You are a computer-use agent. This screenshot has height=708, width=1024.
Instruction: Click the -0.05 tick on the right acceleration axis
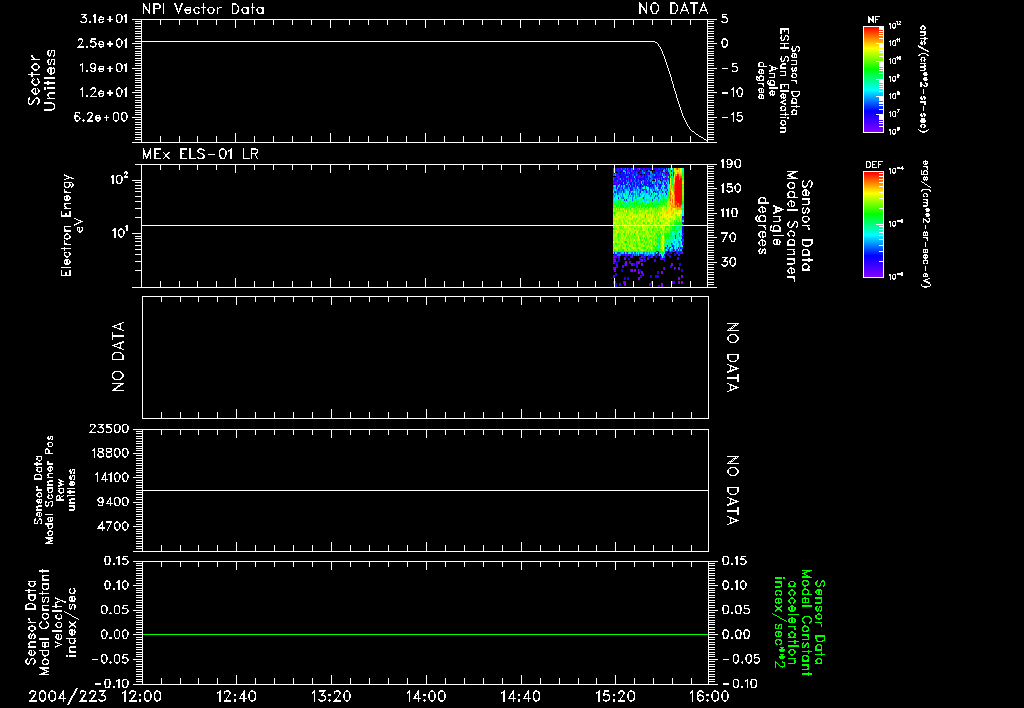tap(741, 659)
